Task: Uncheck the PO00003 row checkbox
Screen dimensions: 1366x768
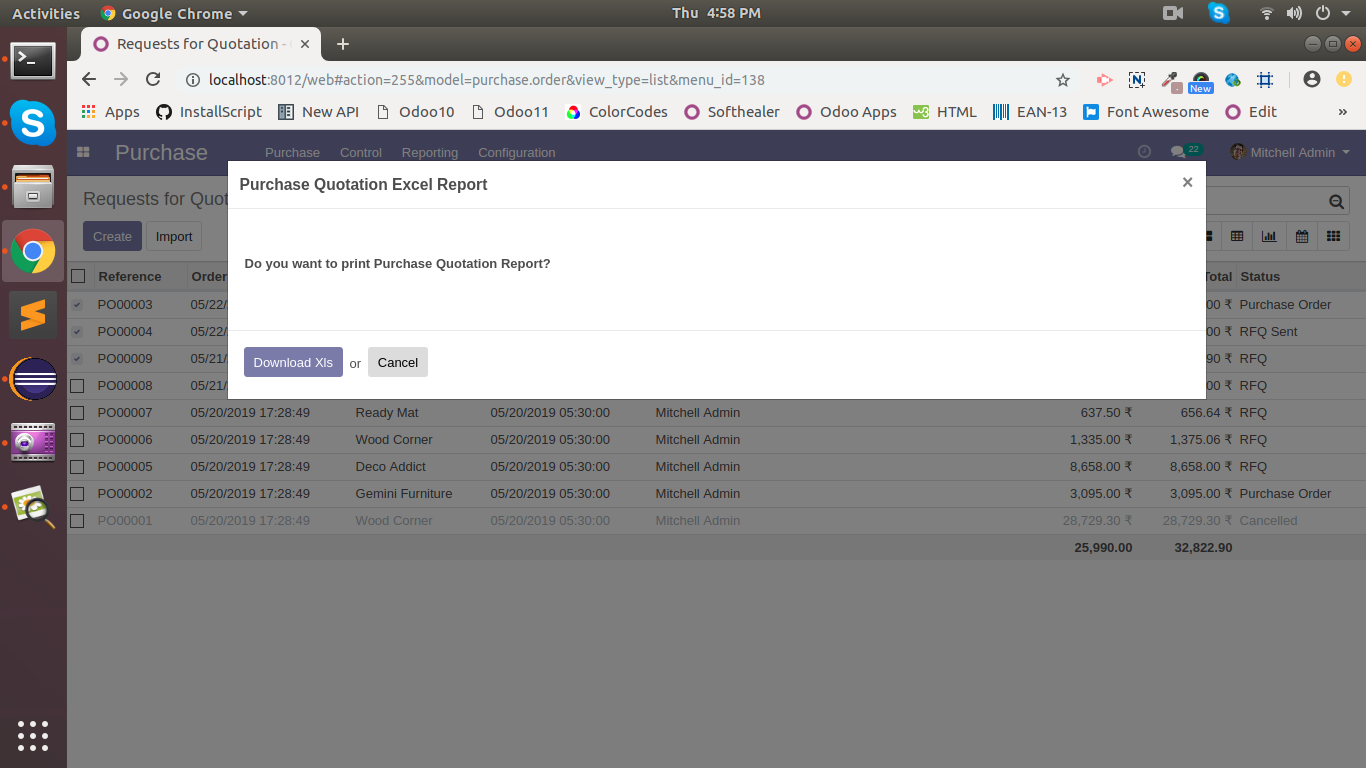Action: [77, 305]
